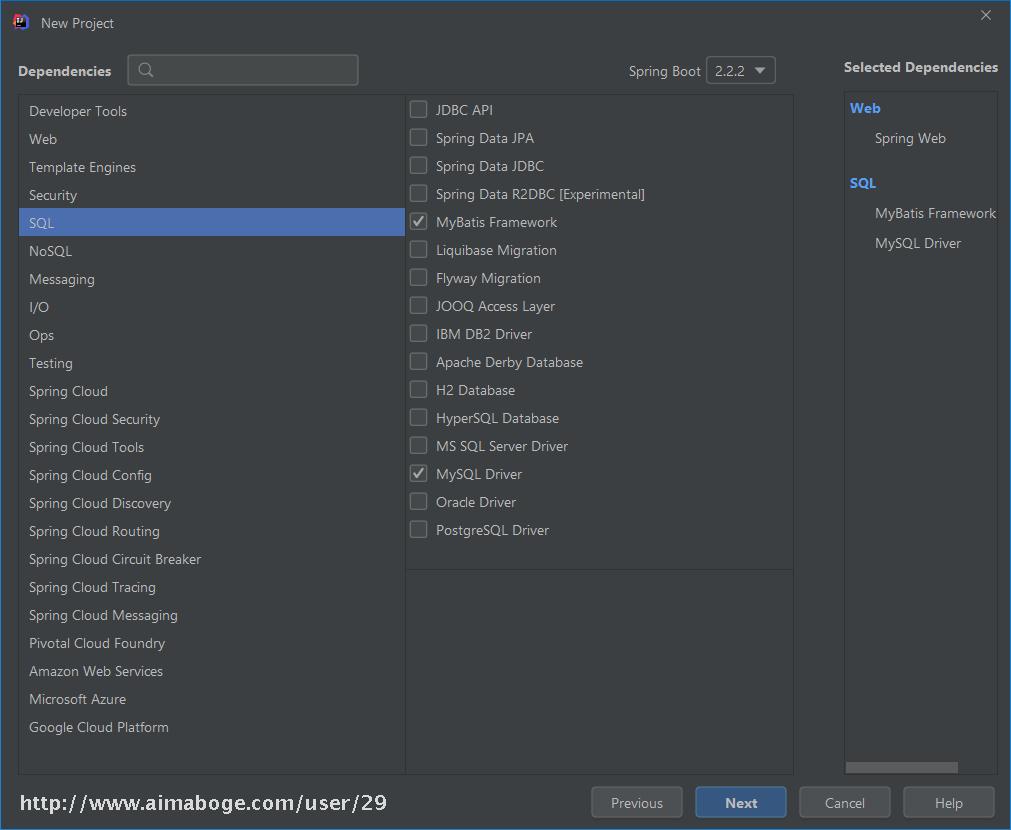The image size is (1011, 830).
Task: Proceed with the Next button
Action: 741,803
